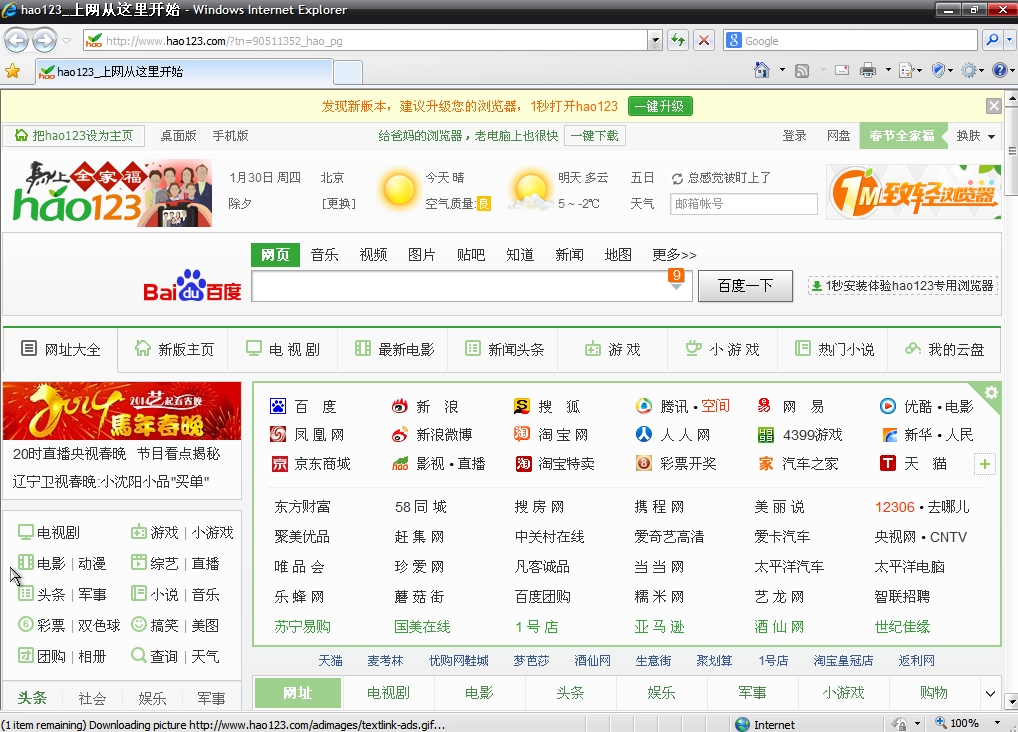
Task: Switch to the 新闻头条 tab
Action: pyautogui.click(x=505, y=349)
